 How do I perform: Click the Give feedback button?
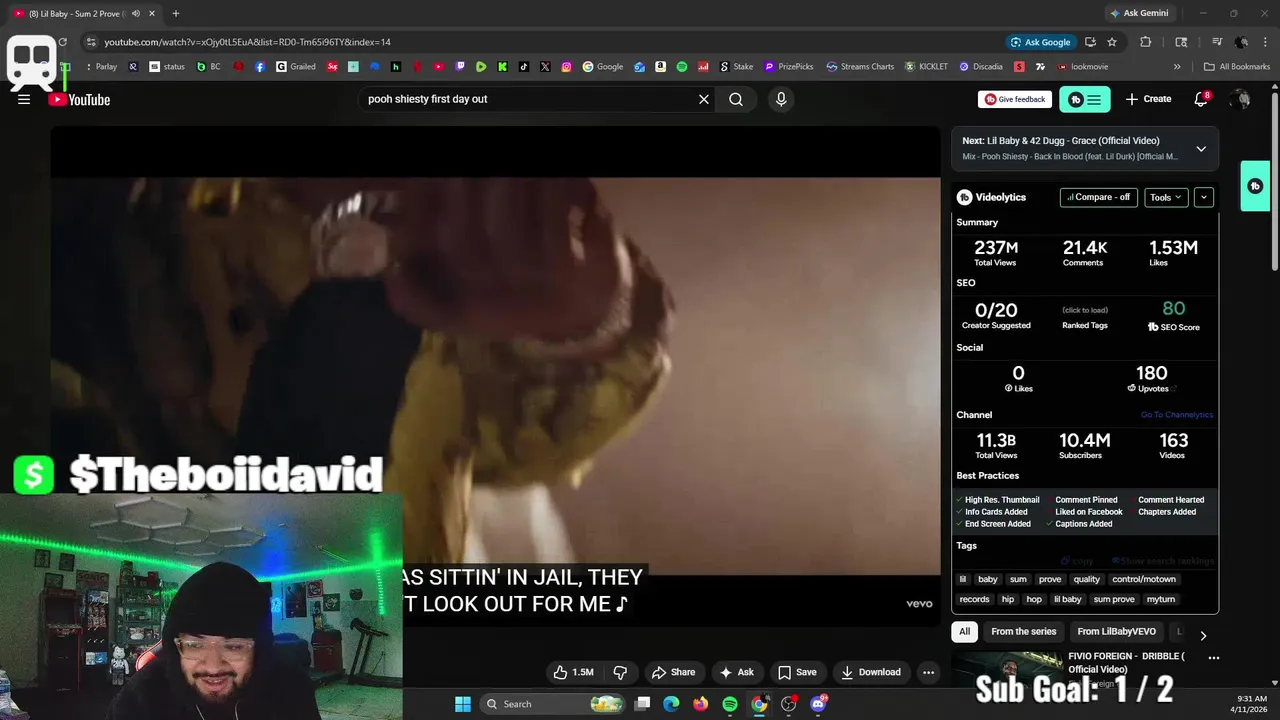click(1015, 99)
